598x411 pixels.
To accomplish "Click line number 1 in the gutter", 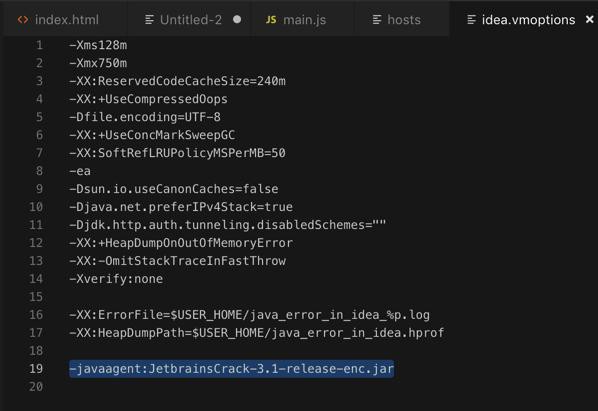I will click(39, 45).
